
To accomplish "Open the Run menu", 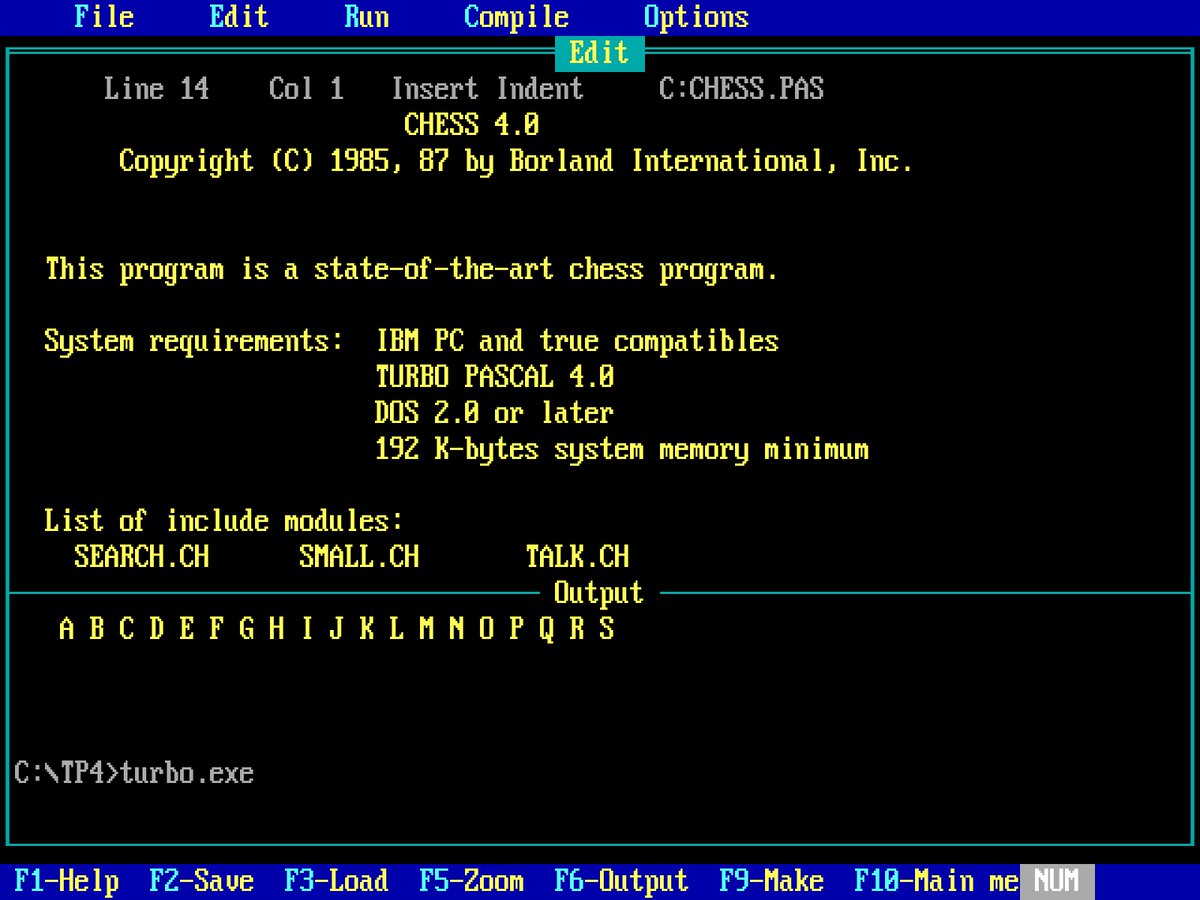I will [x=367, y=17].
